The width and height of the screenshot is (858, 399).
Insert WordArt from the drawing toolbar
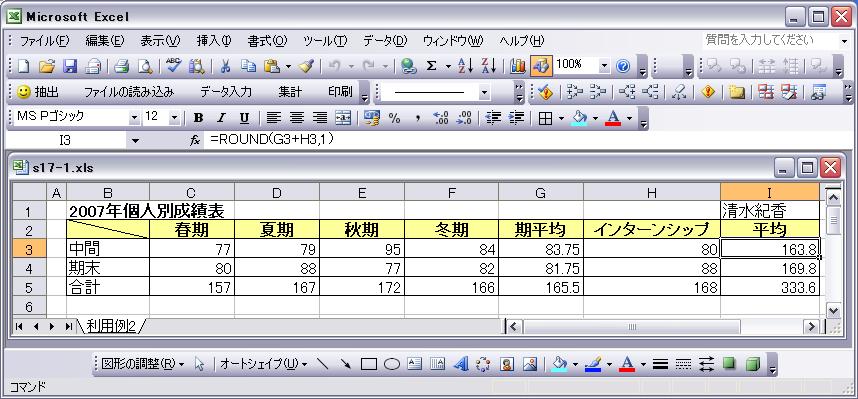coord(461,364)
